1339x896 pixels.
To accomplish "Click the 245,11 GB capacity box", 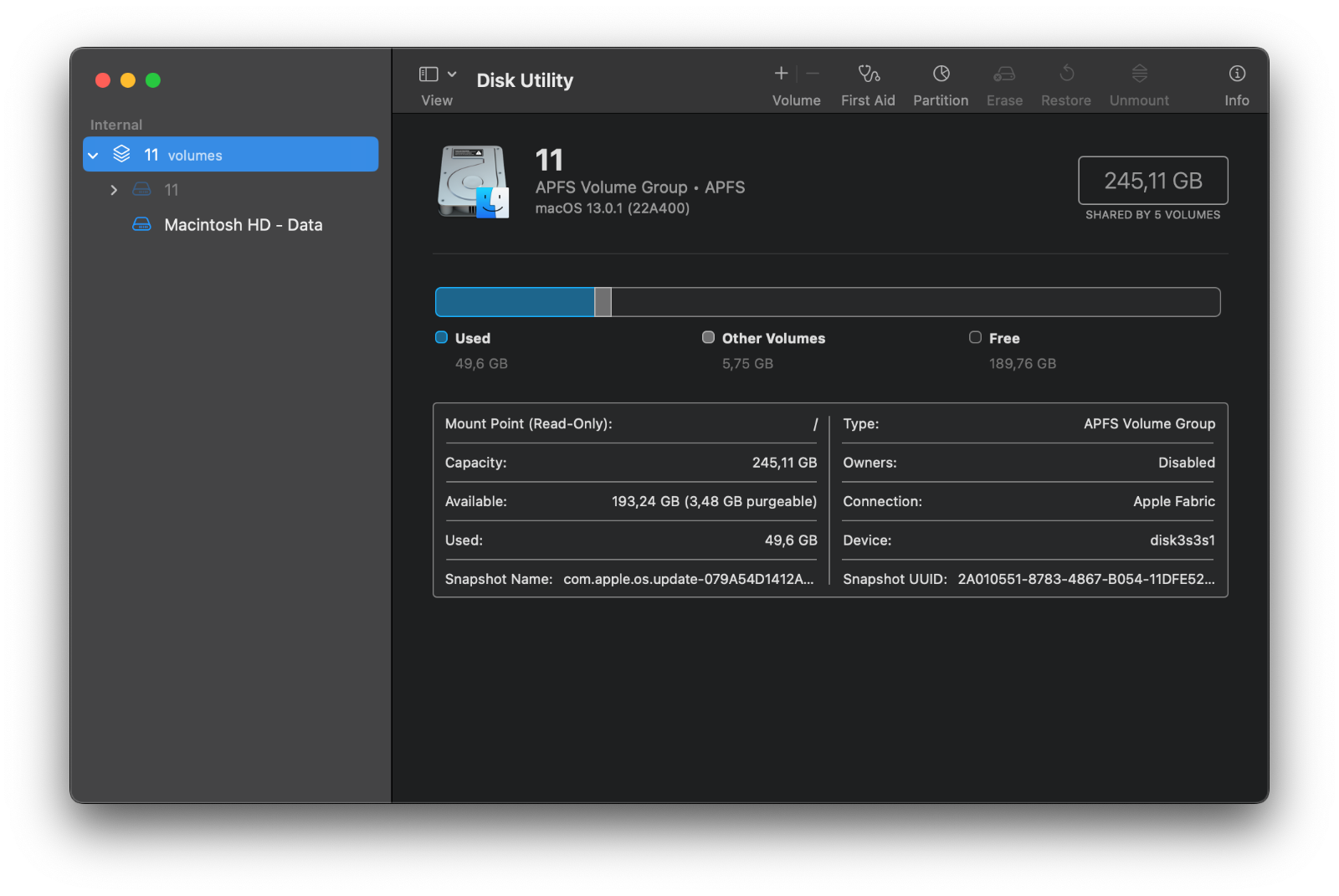I will click(x=1153, y=181).
